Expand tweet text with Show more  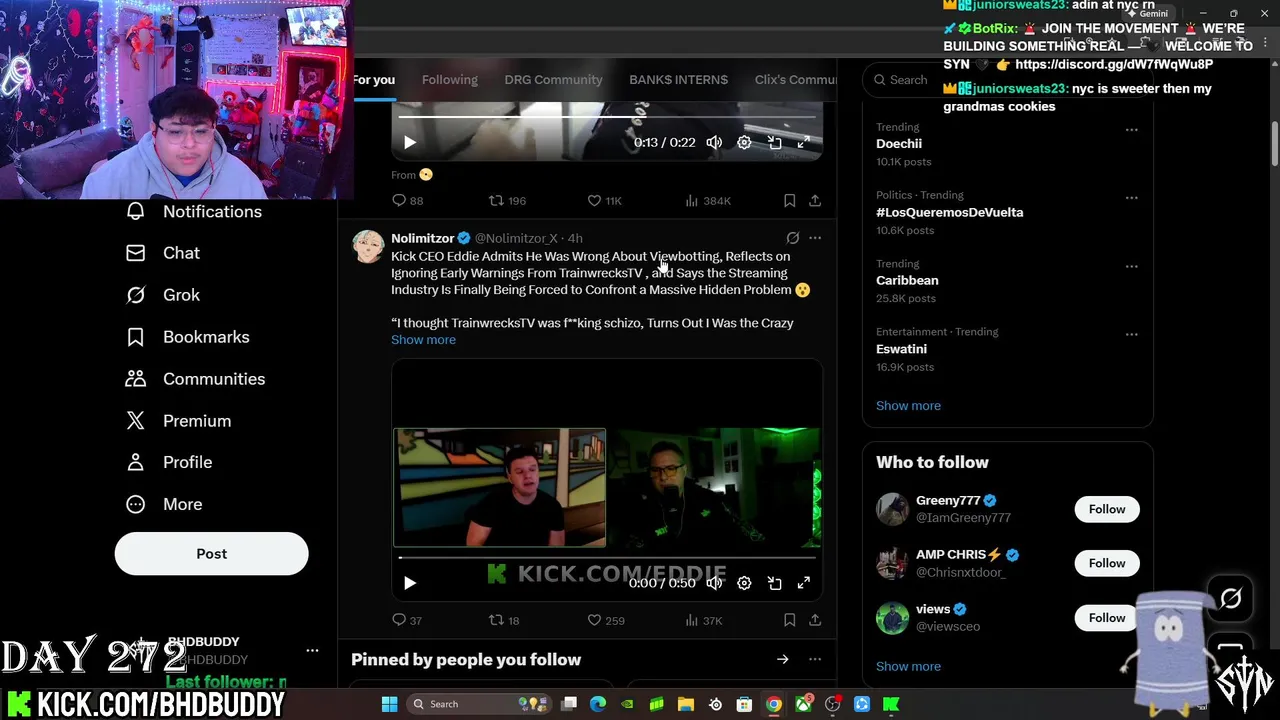[x=423, y=340]
